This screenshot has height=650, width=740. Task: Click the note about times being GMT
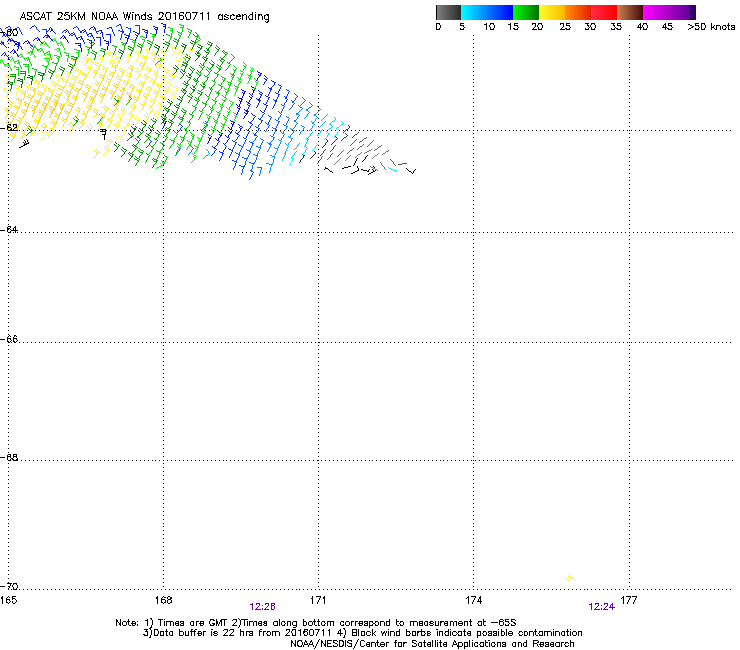point(187,623)
